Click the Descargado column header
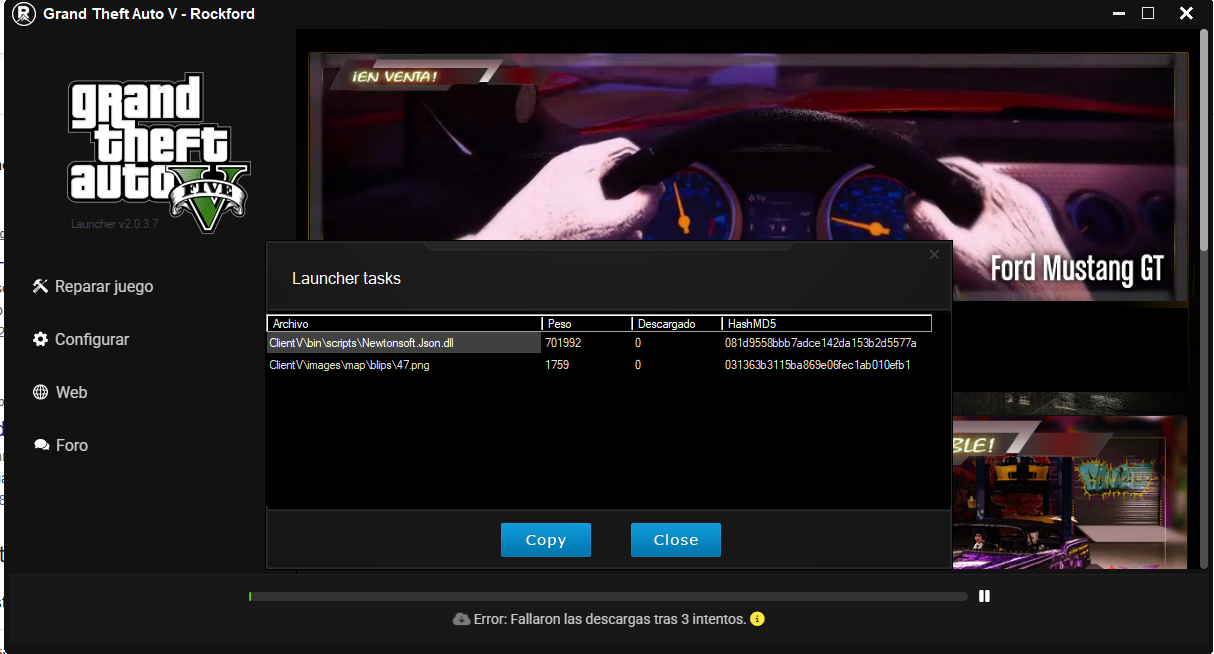The image size is (1214, 654). tap(677, 324)
